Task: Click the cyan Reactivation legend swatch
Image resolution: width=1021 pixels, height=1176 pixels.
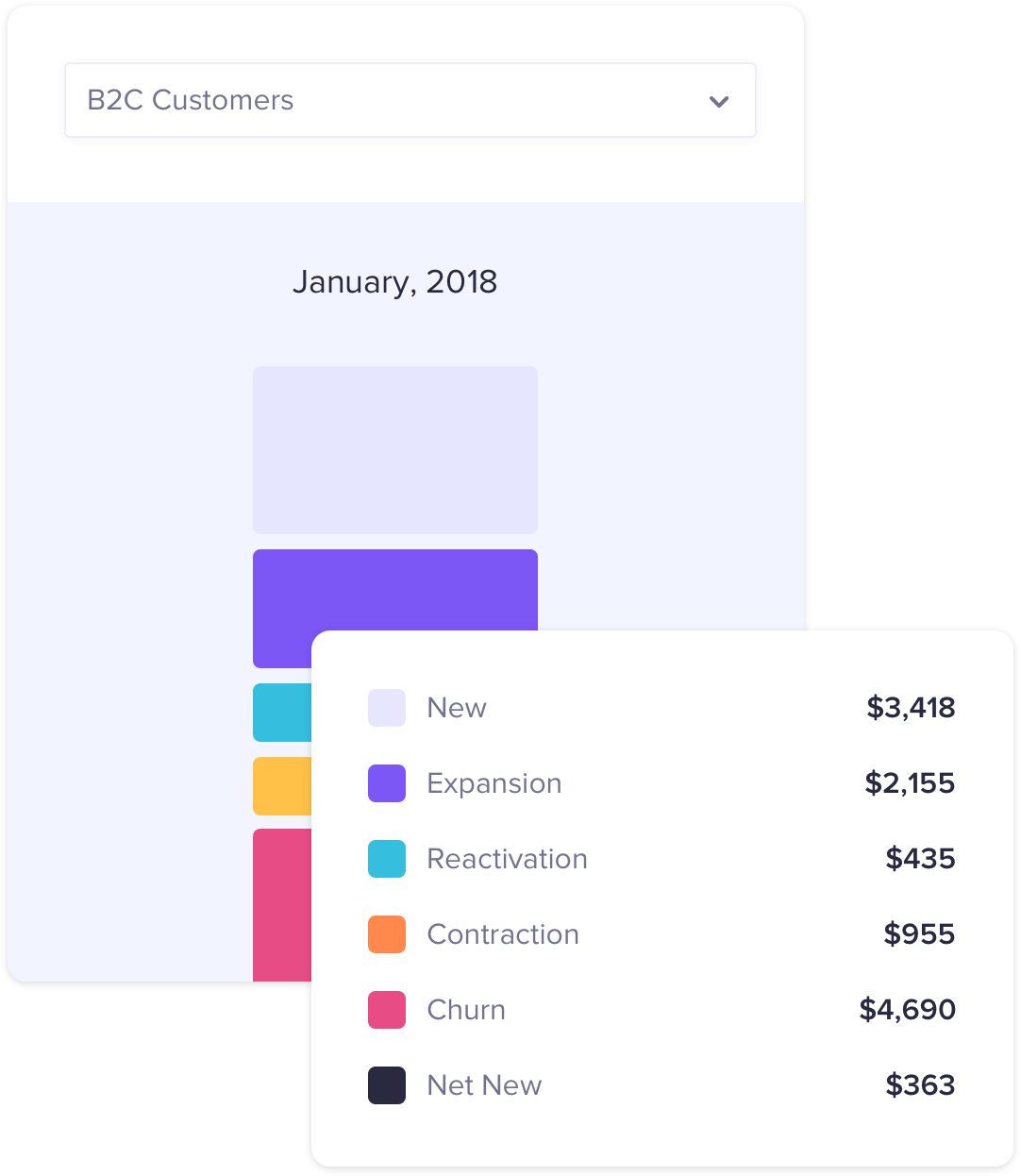Action: [387, 859]
